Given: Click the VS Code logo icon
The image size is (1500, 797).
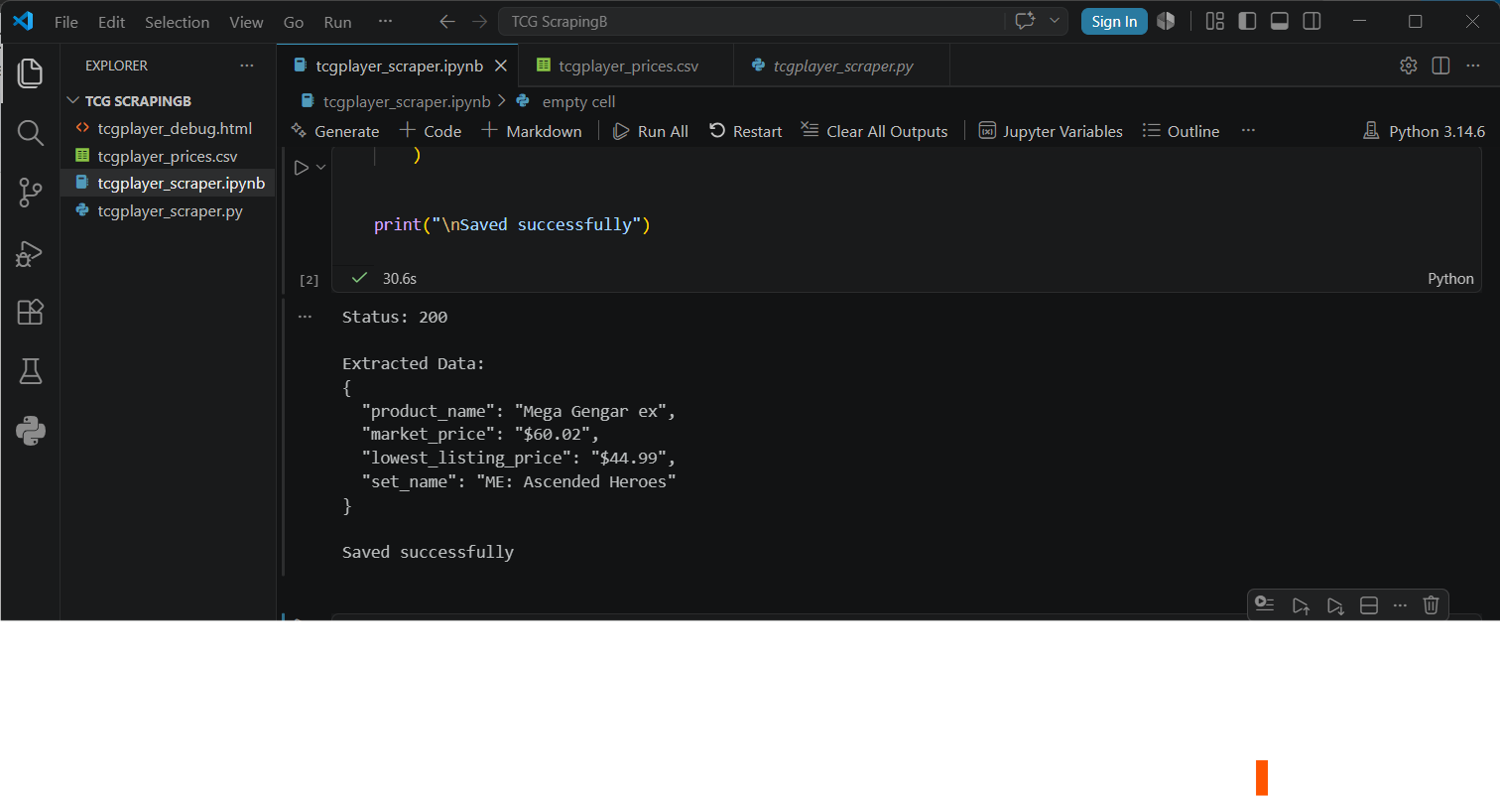Looking at the screenshot, I should tap(22, 21).
